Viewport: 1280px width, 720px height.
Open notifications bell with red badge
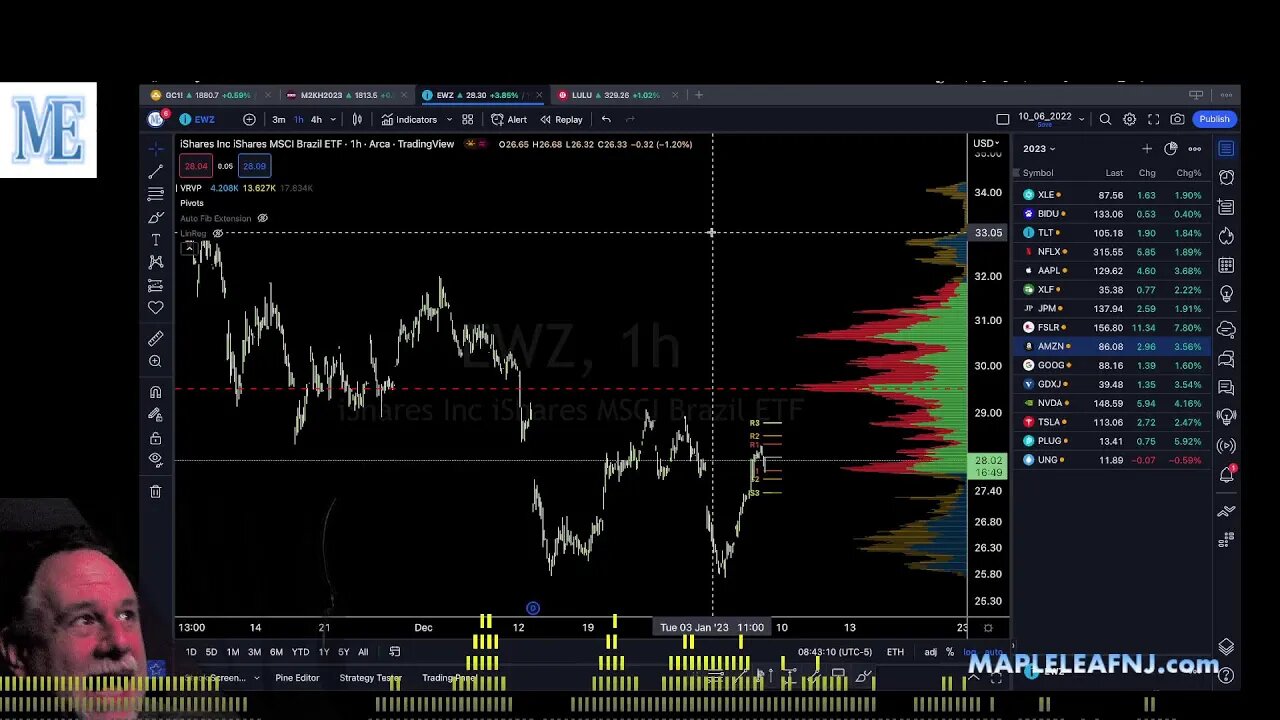[x=1227, y=475]
